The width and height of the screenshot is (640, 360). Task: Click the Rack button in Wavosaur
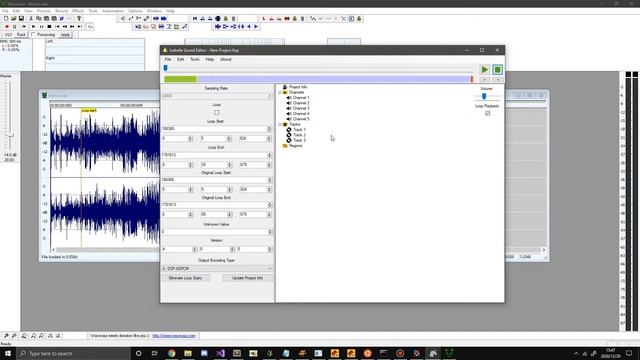21,35
